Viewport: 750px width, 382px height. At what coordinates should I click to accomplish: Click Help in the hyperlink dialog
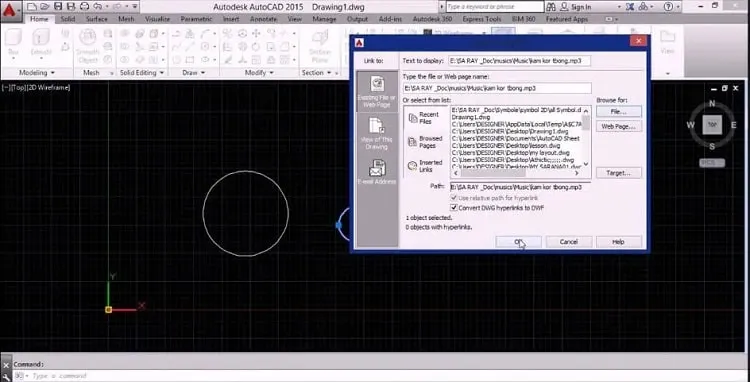click(618, 242)
